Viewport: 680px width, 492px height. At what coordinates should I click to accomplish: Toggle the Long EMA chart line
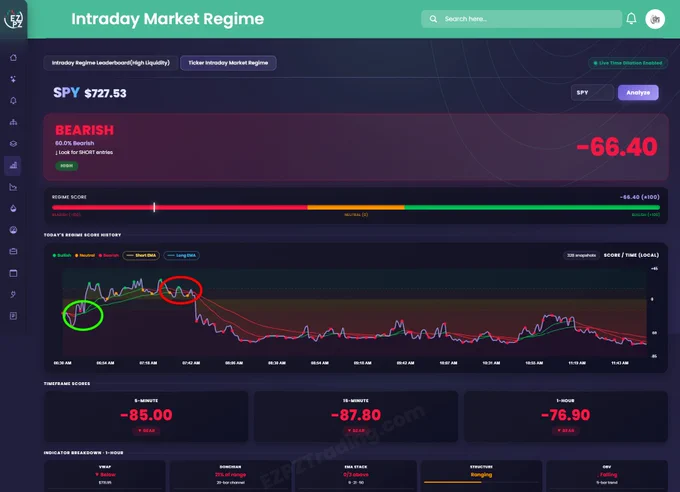point(182,256)
